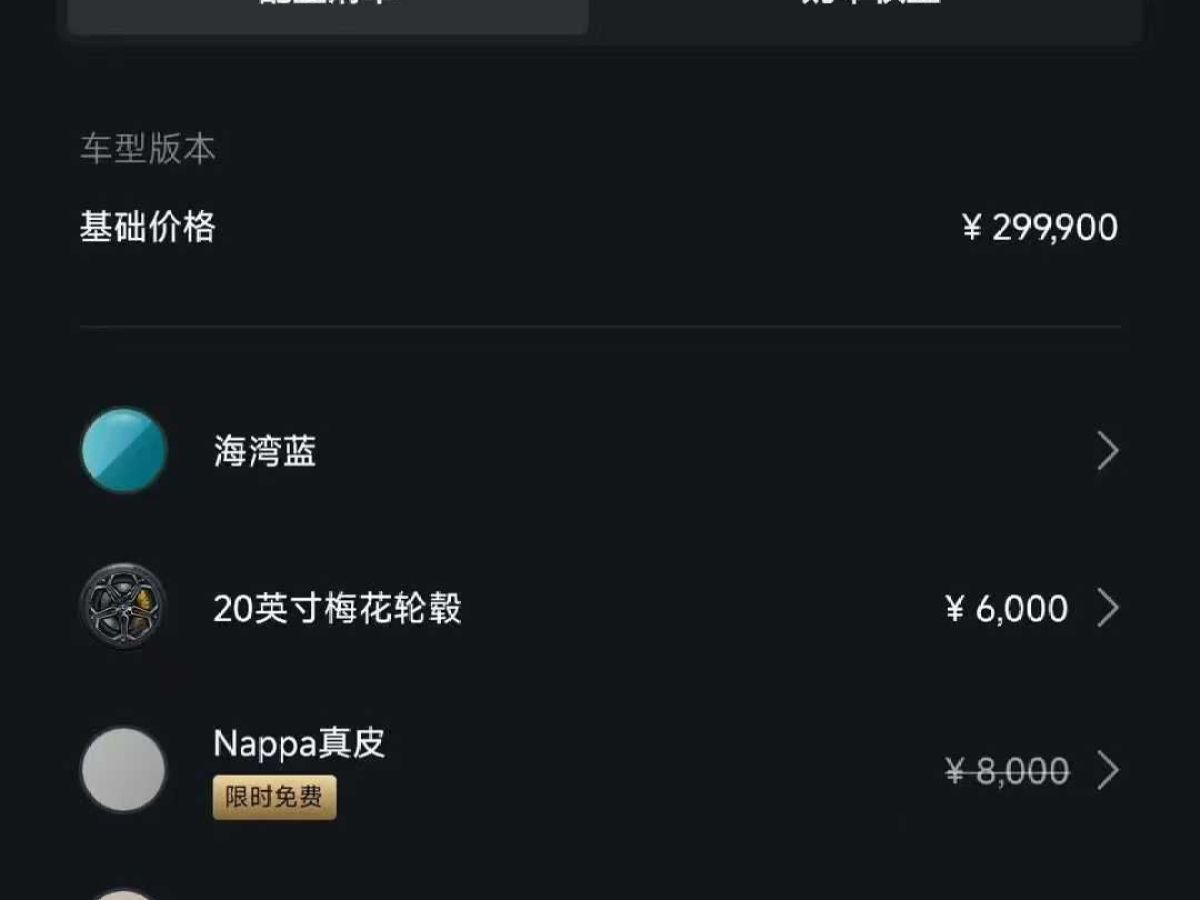Click the ¥ 6,000 wheel price
Viewport: 1200px width, 900px height.
pyautogui.click(x=1006, y=609)
